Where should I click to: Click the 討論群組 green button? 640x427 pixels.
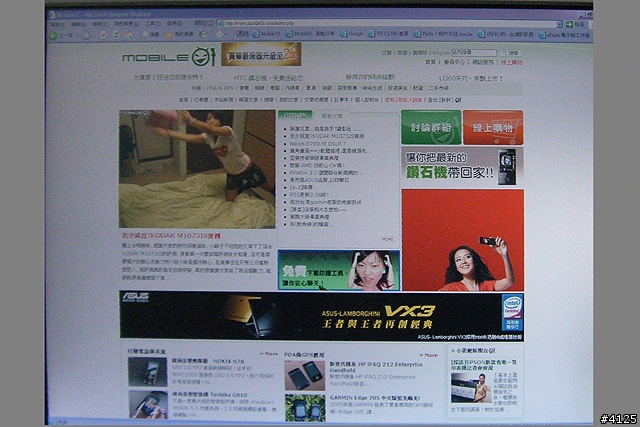click(431, 127)
